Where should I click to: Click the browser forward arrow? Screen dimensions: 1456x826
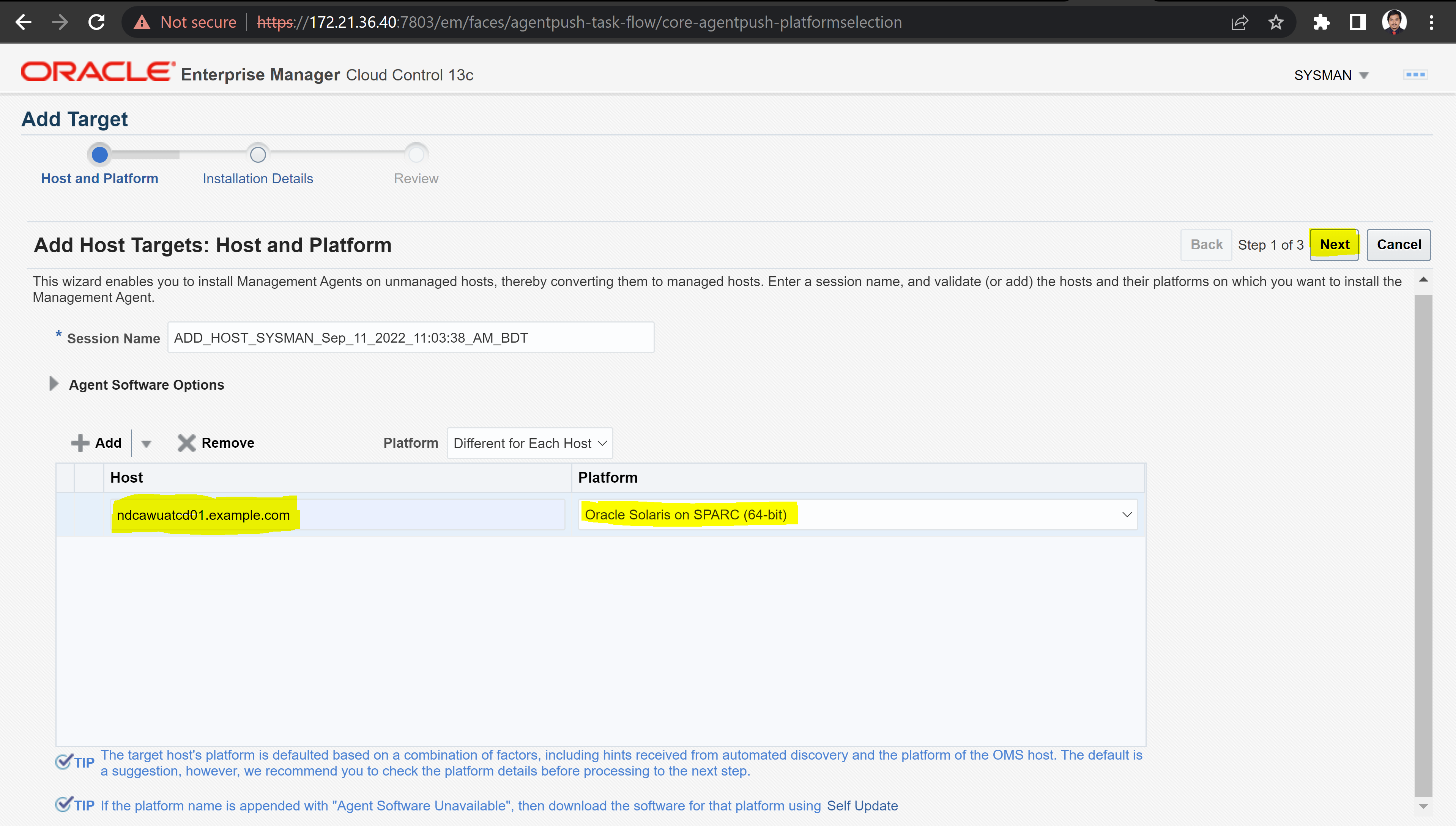tap(60, 22)
